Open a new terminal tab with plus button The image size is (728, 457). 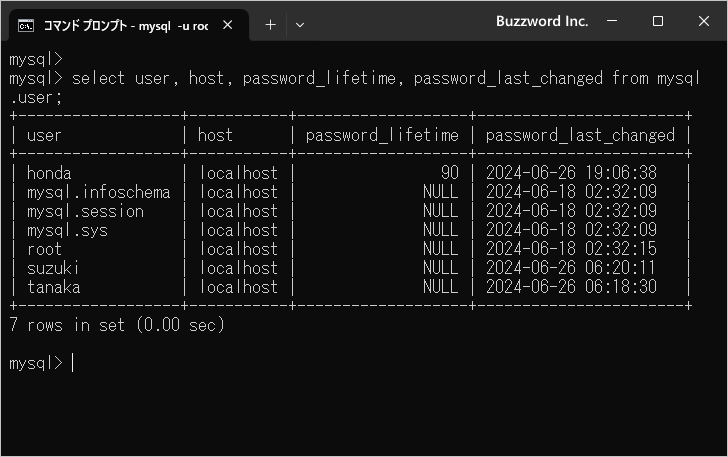pyautogui.click(x=270, y=24)
